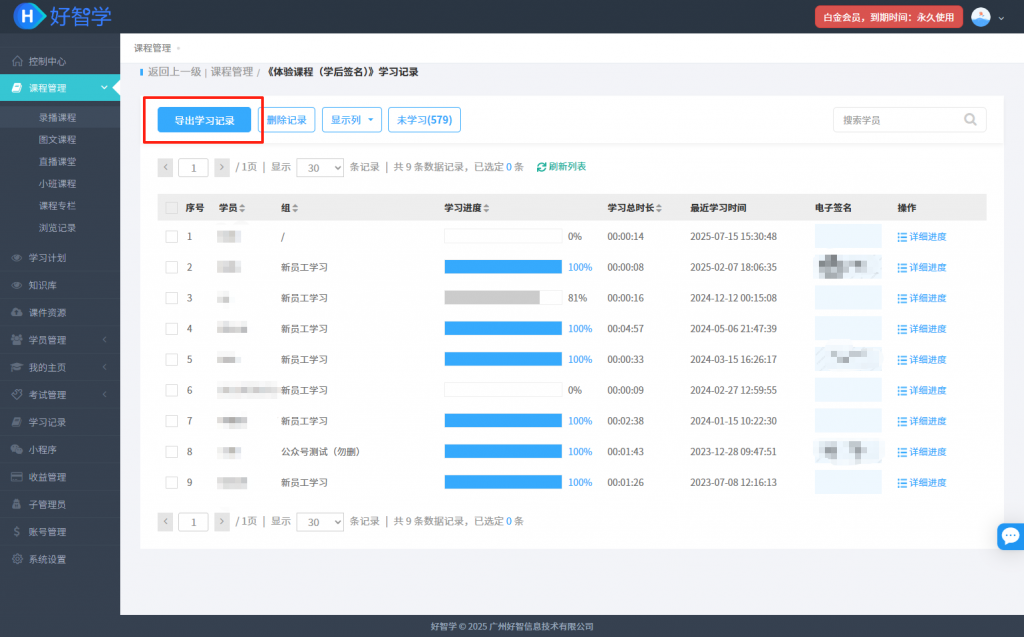Open 录播课程 submenu item

pyautogui.click(x=57, y=118)
